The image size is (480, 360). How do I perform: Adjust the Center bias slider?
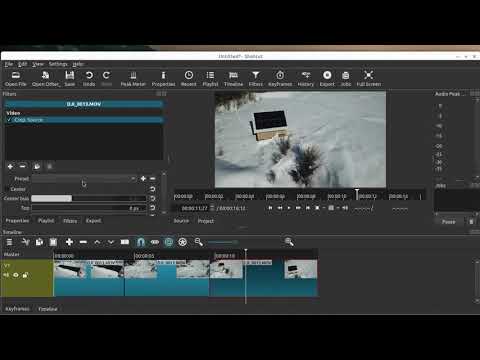(89, 198)
